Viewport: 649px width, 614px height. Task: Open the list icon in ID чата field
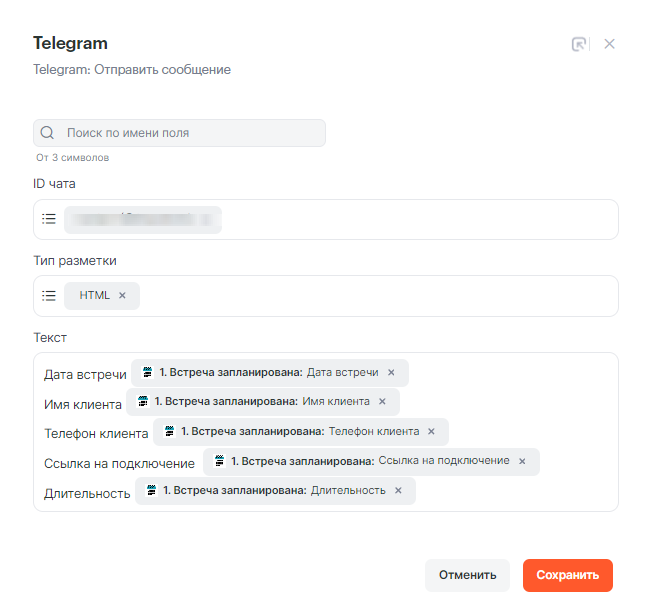click(49, 219)
